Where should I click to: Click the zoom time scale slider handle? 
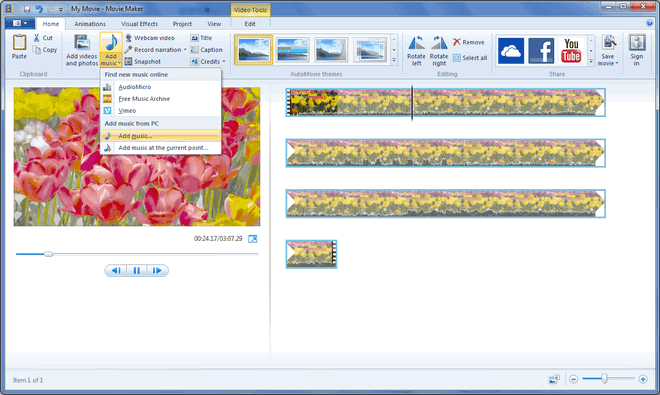click(x=604, y=379)
